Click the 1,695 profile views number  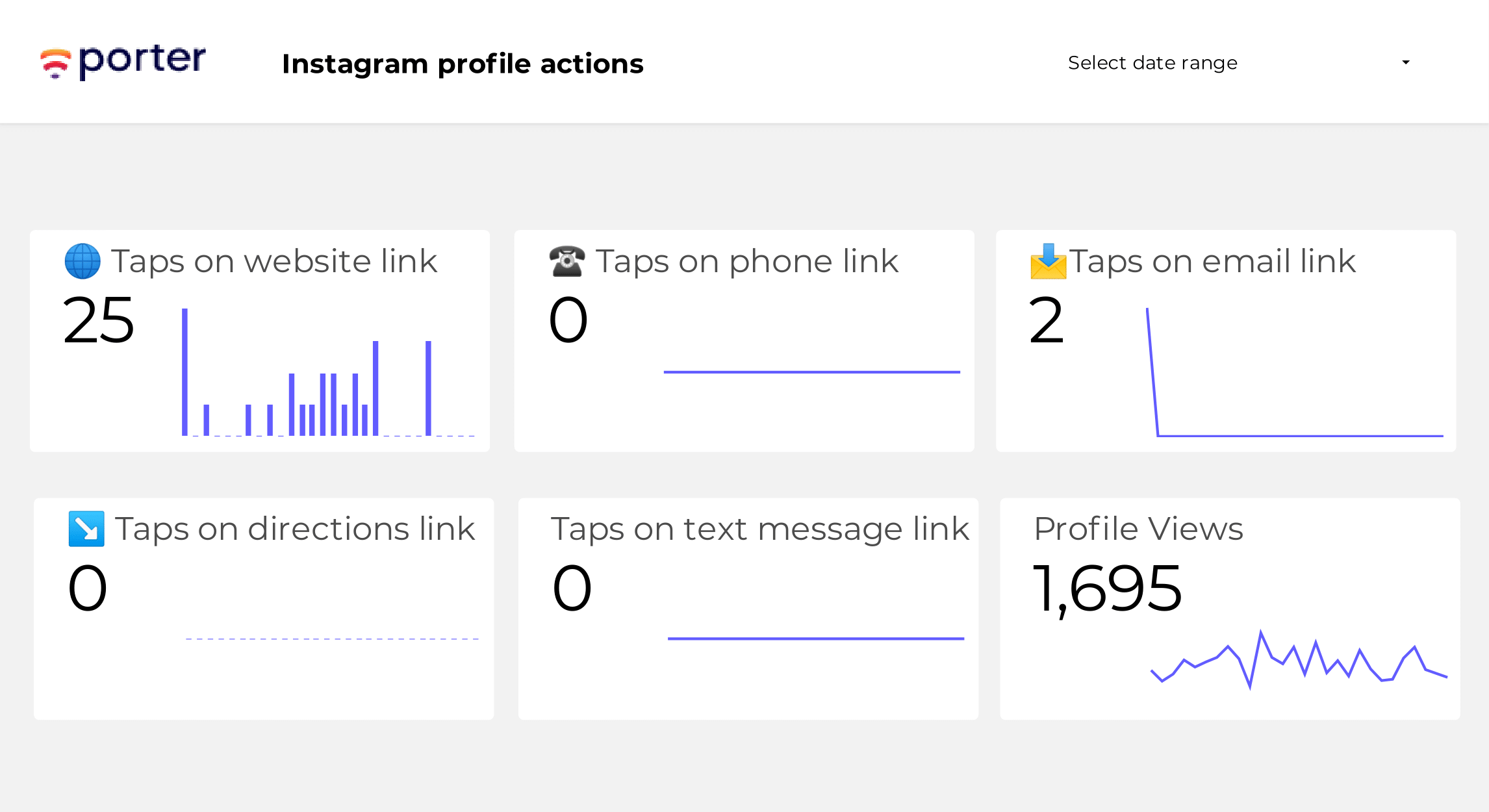1107,589
